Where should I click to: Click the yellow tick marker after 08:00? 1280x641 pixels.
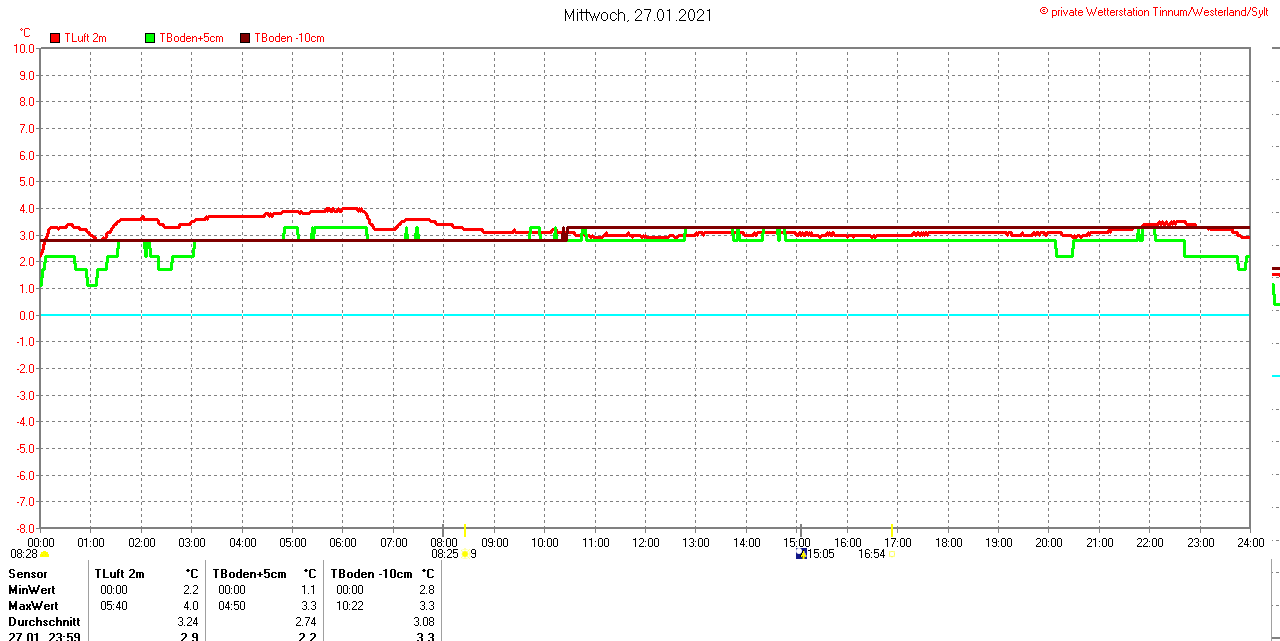coord(465,529)
